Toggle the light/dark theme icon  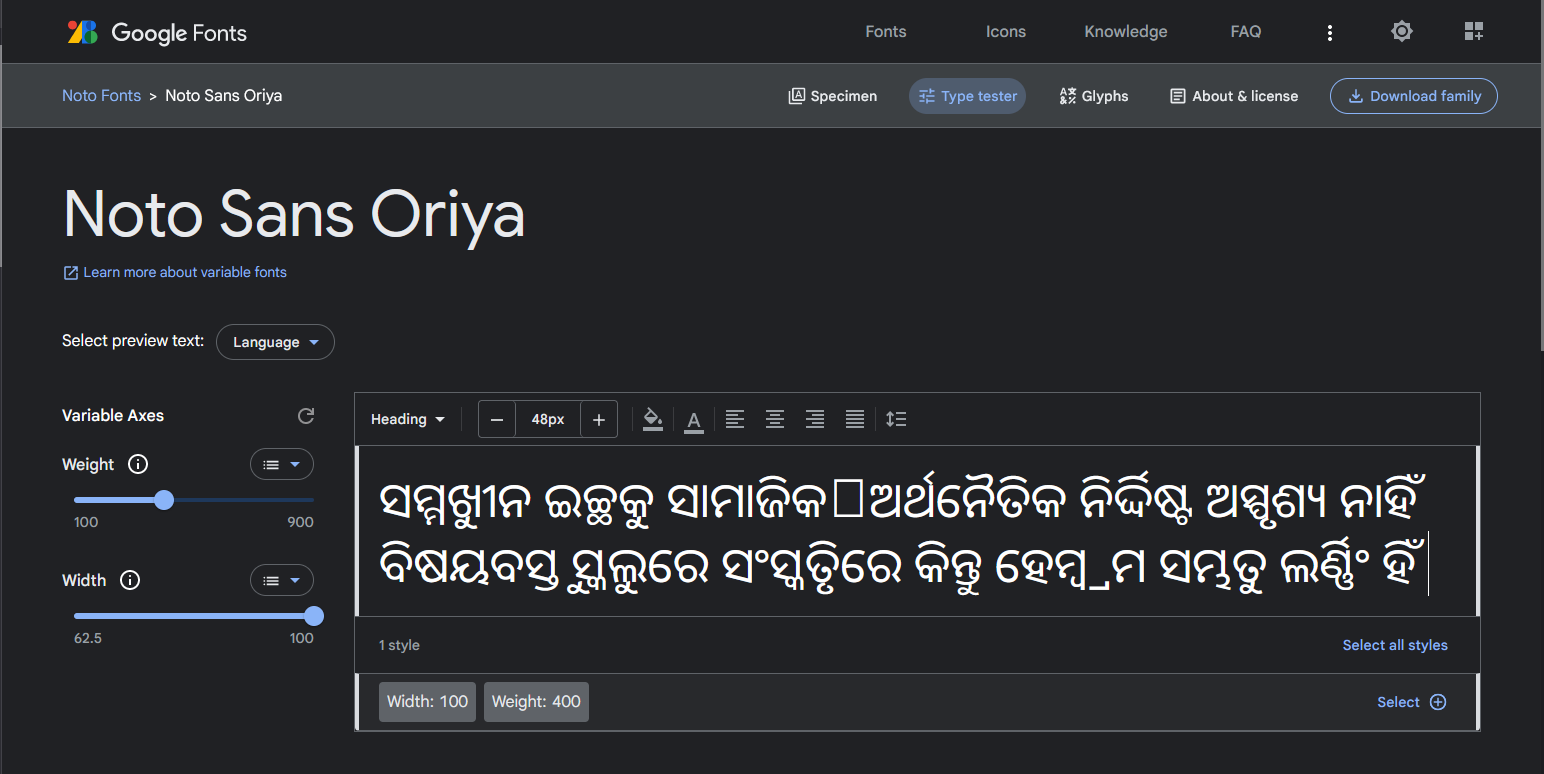click(x=1402, y=32)
